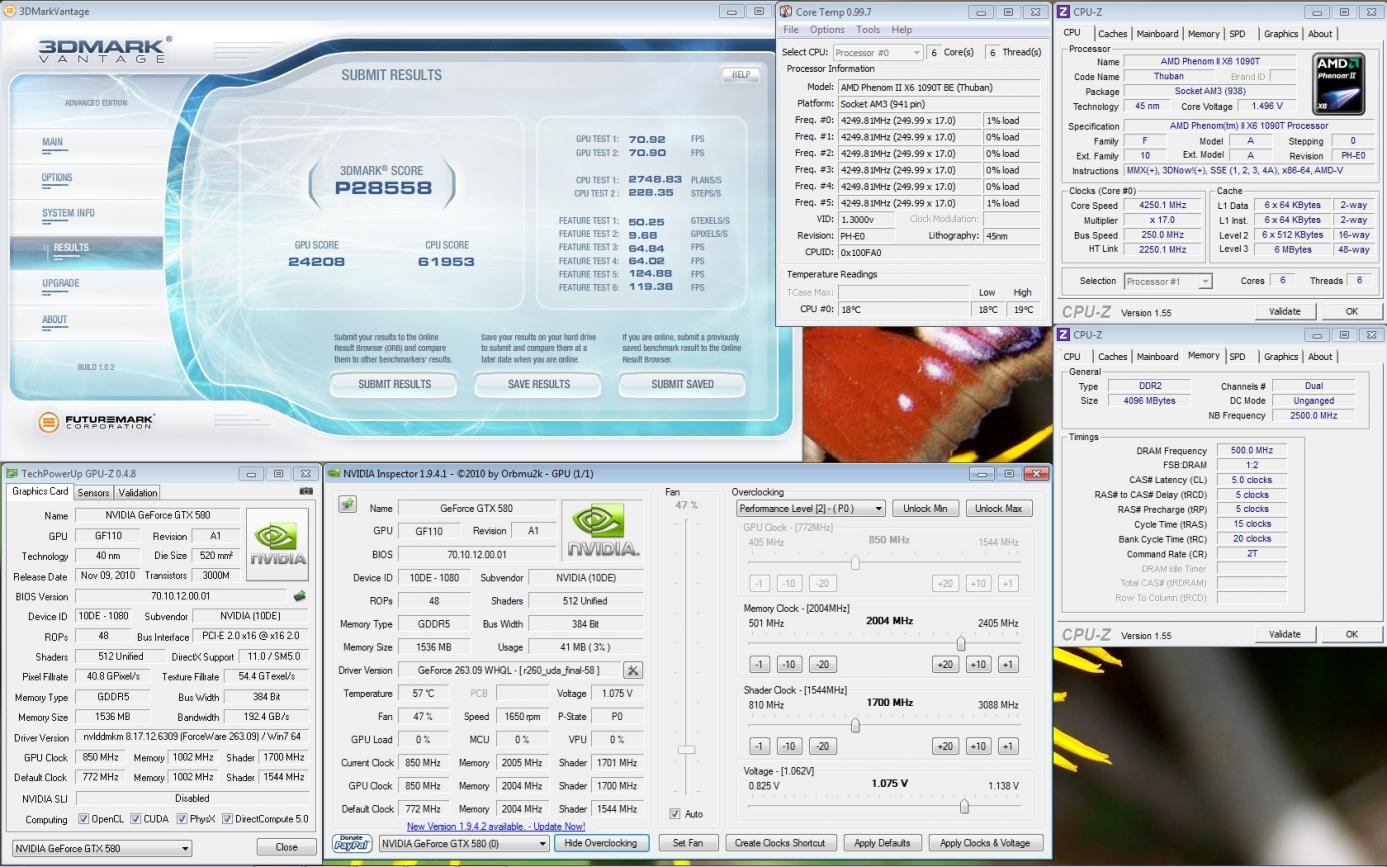Image resolution: width=1387 pixels, height=867 pixels.
Task: Open Caches tab in lower CPU-Z window
Action: point(1112,357)
